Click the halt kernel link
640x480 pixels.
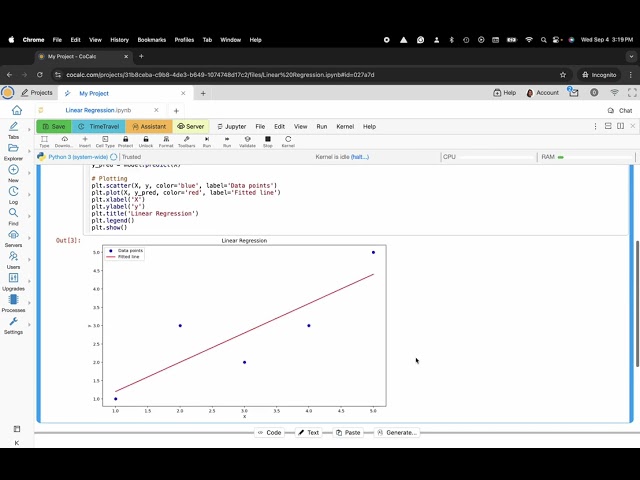(360, 157)
